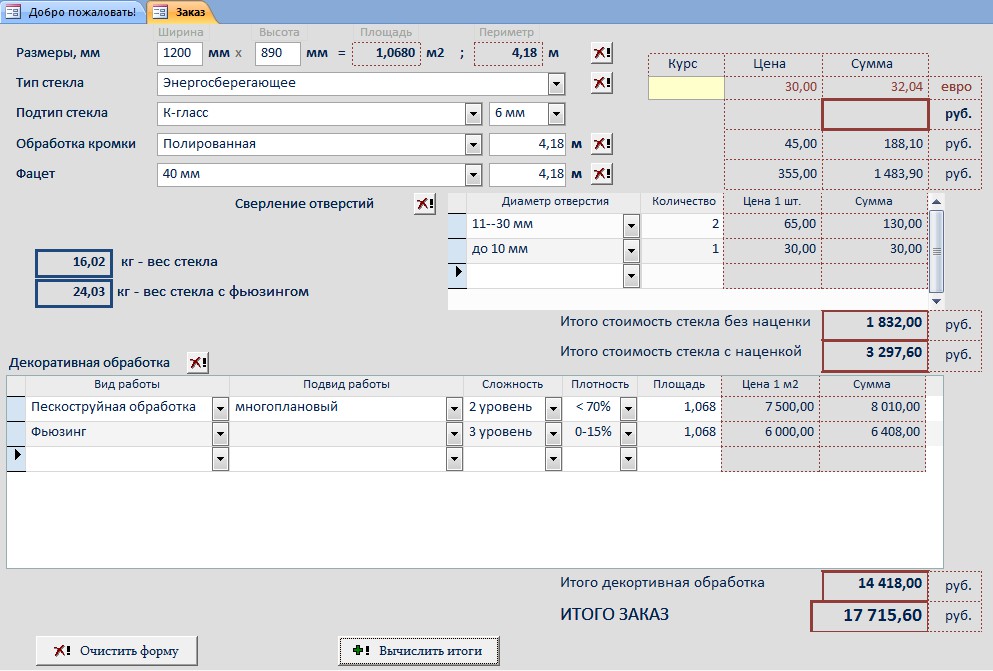Click the weight with fusing value 24,03
993x671 pixels.
pyautogui.click(x=74, y=293)
